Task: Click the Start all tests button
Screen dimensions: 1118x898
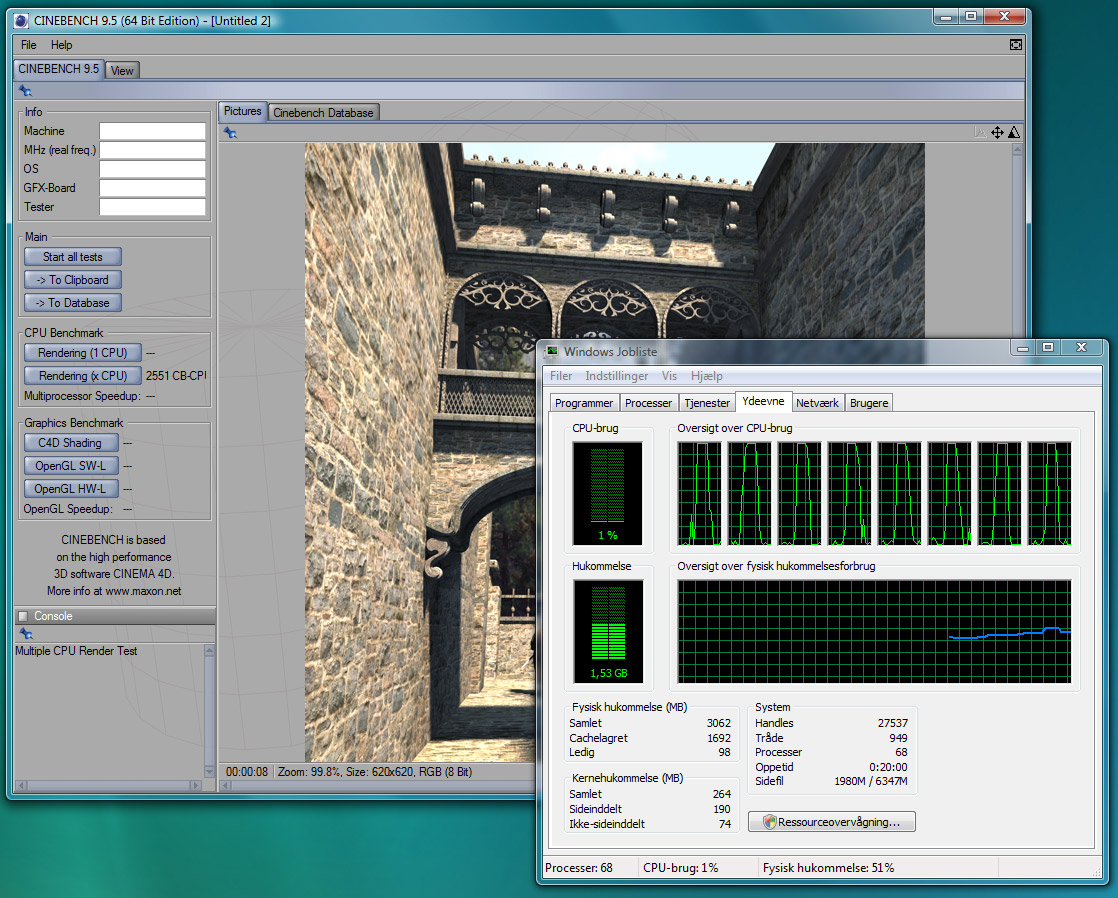Action: pos(72,257)
